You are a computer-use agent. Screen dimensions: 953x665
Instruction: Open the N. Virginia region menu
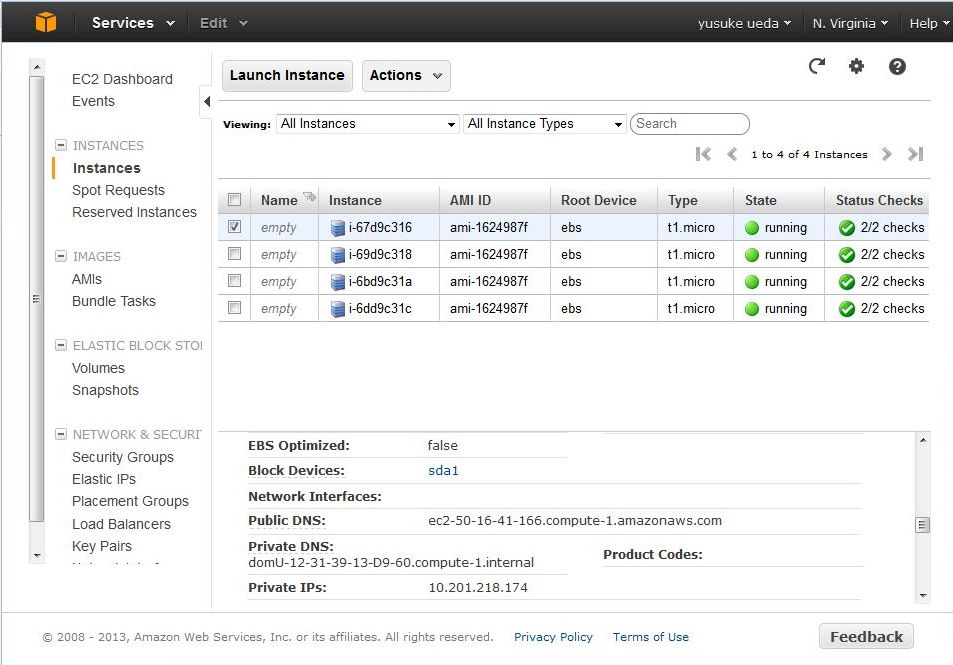(x=850, y=23)
